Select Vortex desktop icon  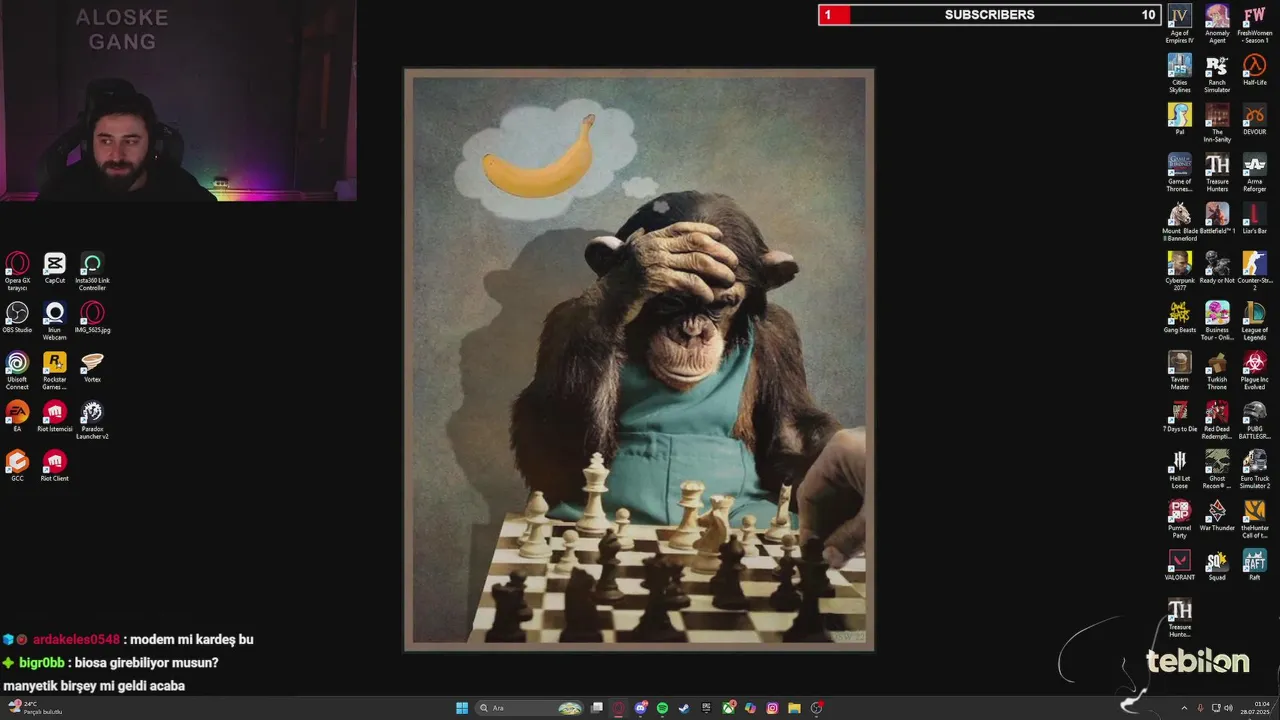[x=92, y=366]
